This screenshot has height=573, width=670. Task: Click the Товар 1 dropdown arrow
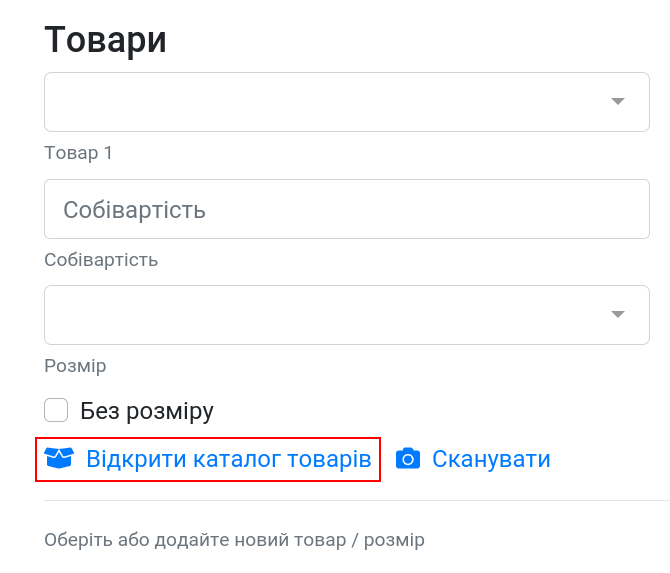pos(618,101)
